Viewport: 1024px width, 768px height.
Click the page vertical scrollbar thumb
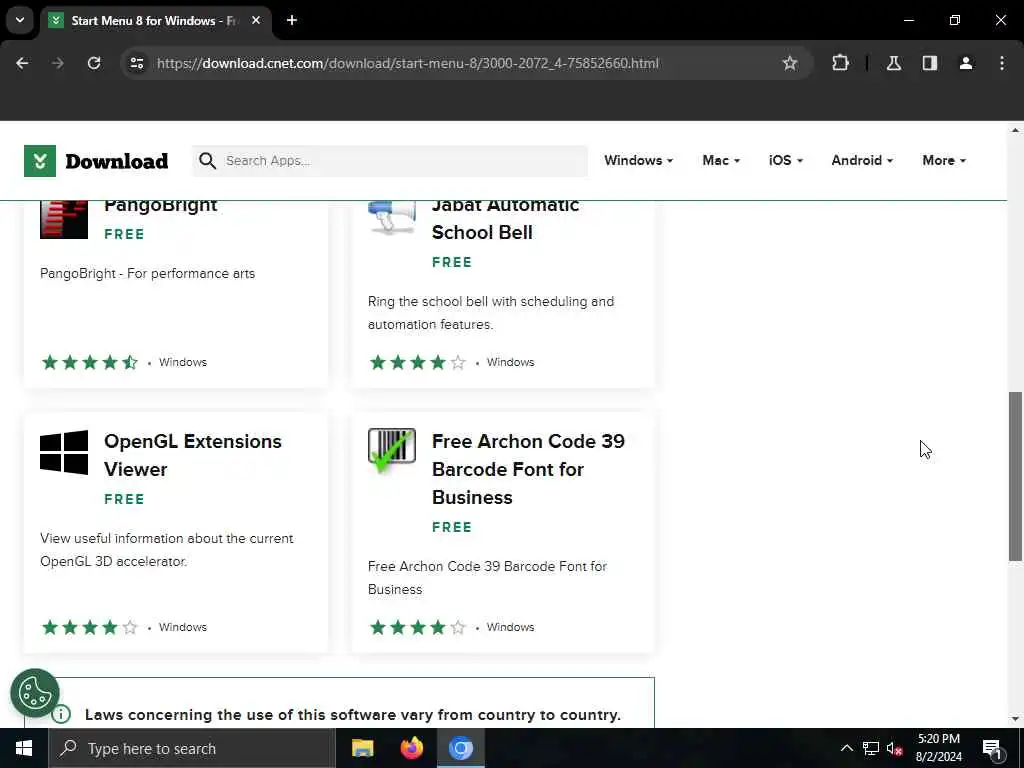point(1015,476)
